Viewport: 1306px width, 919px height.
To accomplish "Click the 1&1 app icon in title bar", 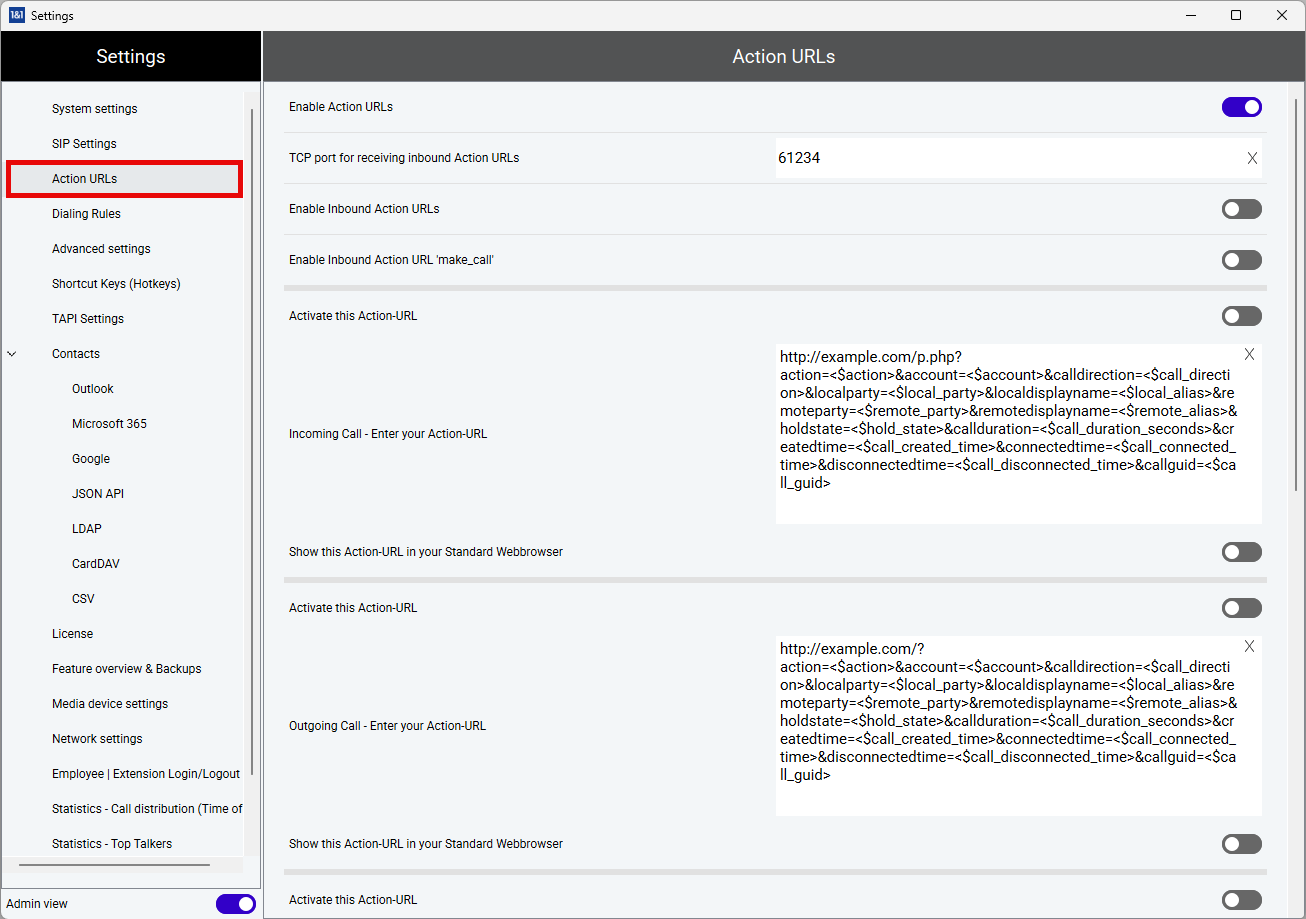I will (16, 15).
